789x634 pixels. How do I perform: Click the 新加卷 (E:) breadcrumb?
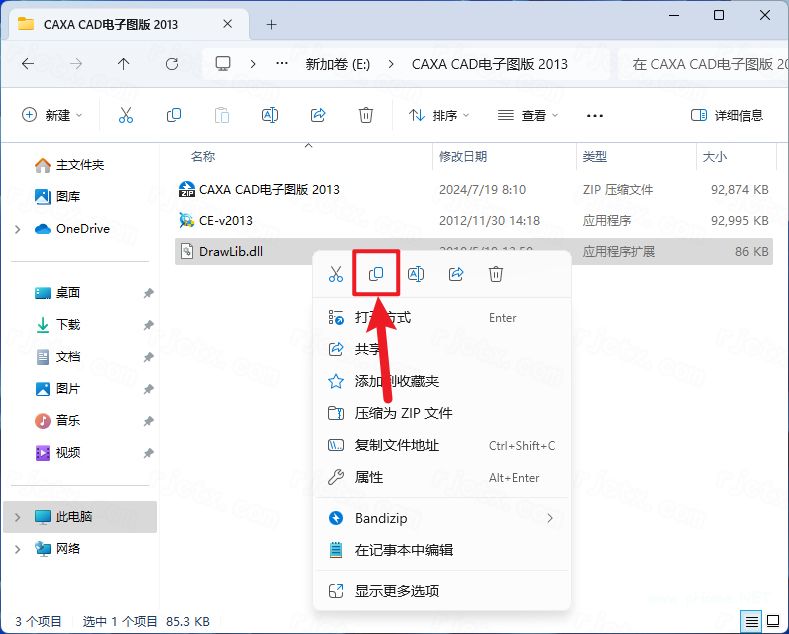point(338,64)
